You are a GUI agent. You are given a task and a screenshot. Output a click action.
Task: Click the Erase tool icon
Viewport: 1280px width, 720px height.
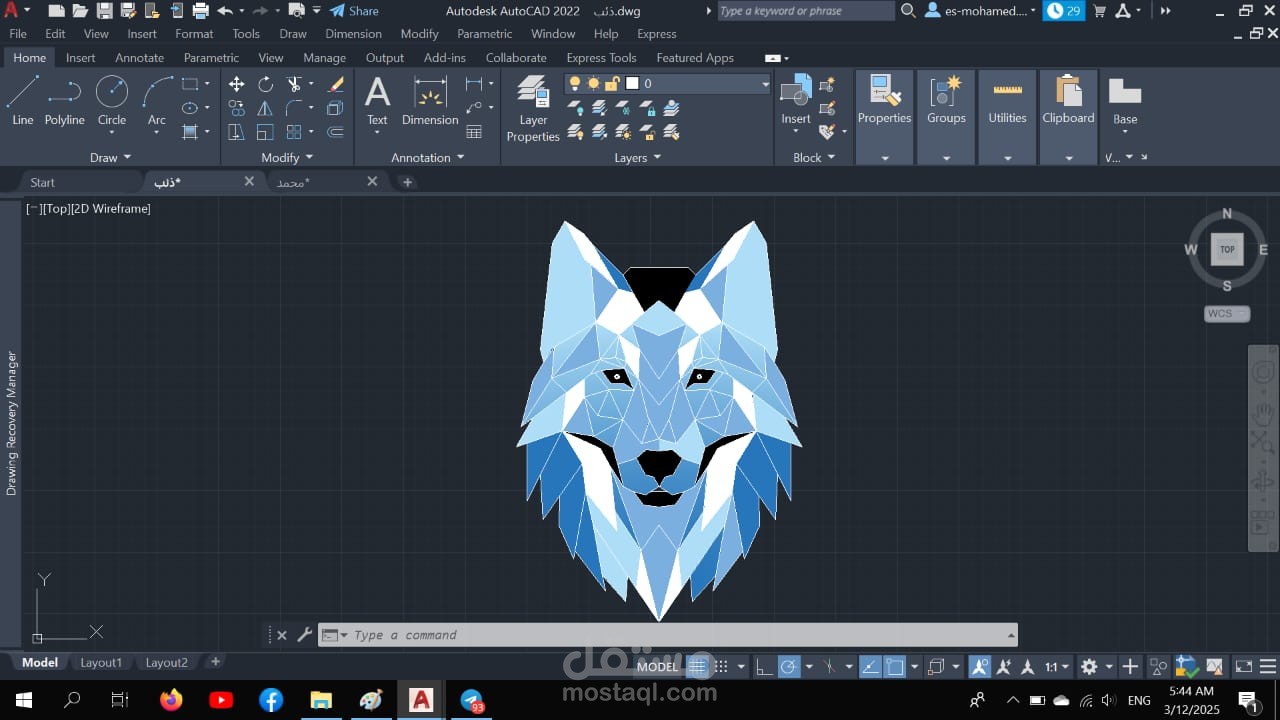[336, 84]
